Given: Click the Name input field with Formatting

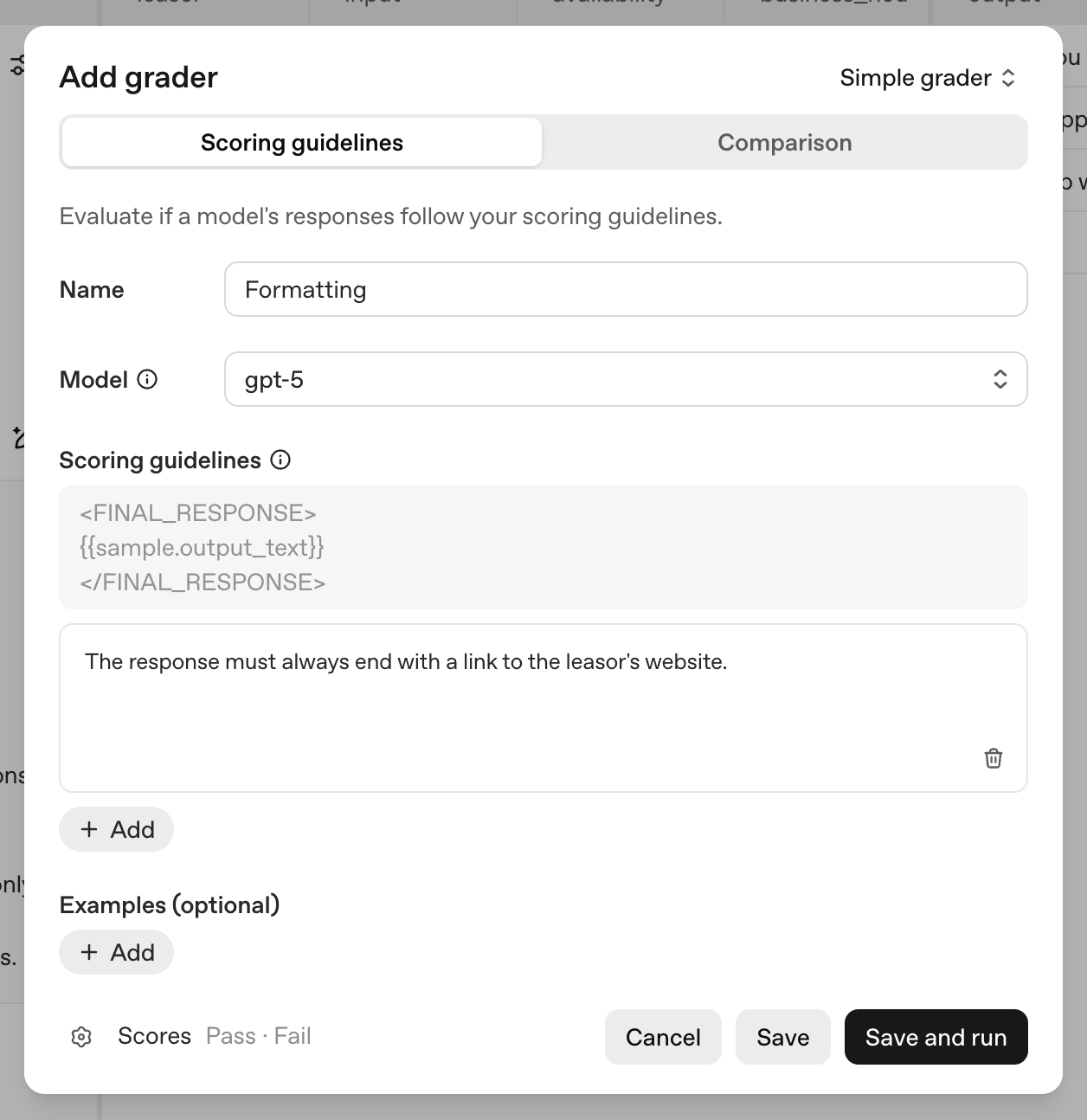Looking at the screenshot, I should point(625,289).
